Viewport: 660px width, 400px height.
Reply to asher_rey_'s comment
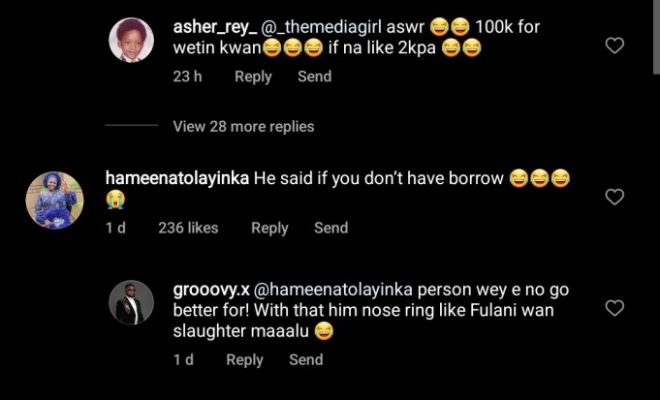[x=253, y=76]
